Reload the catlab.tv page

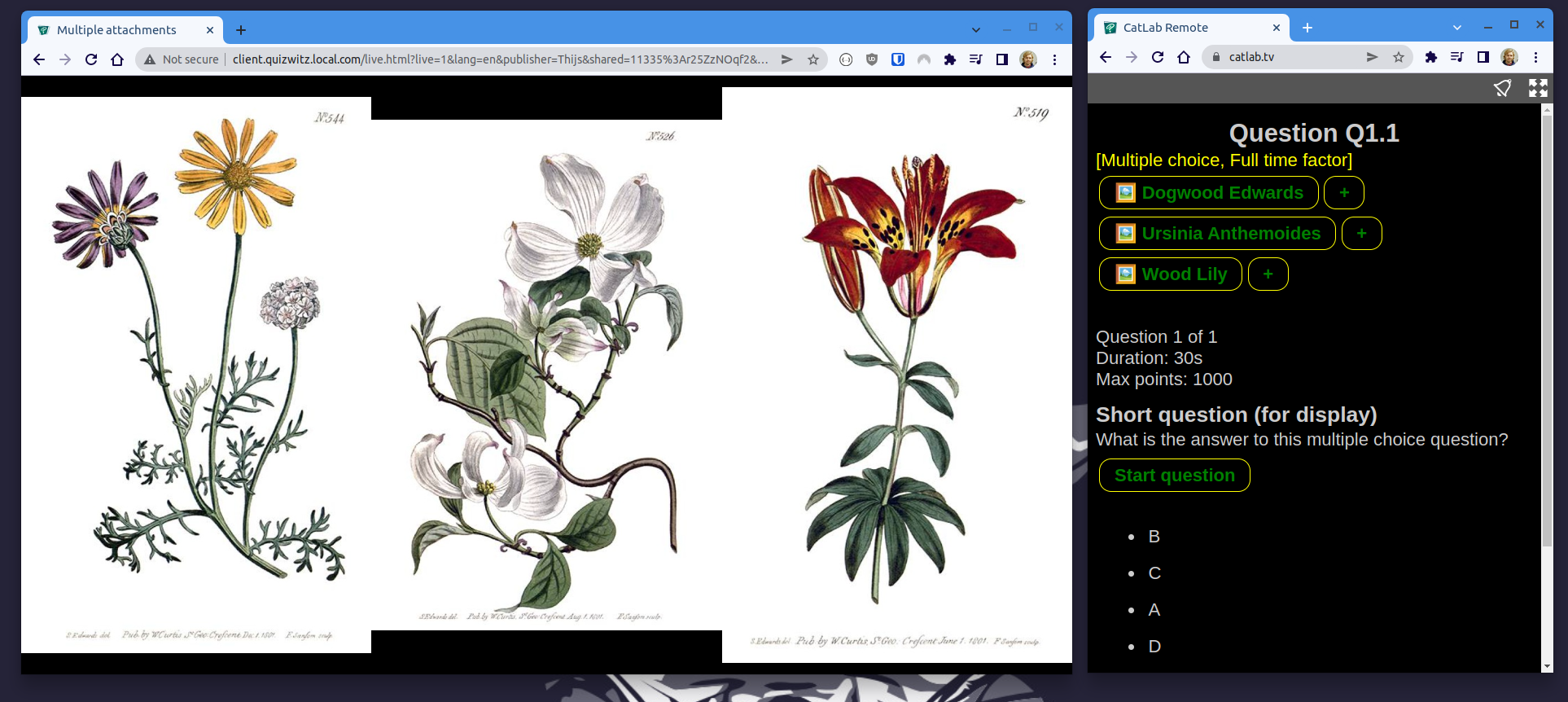point(1158,57)
